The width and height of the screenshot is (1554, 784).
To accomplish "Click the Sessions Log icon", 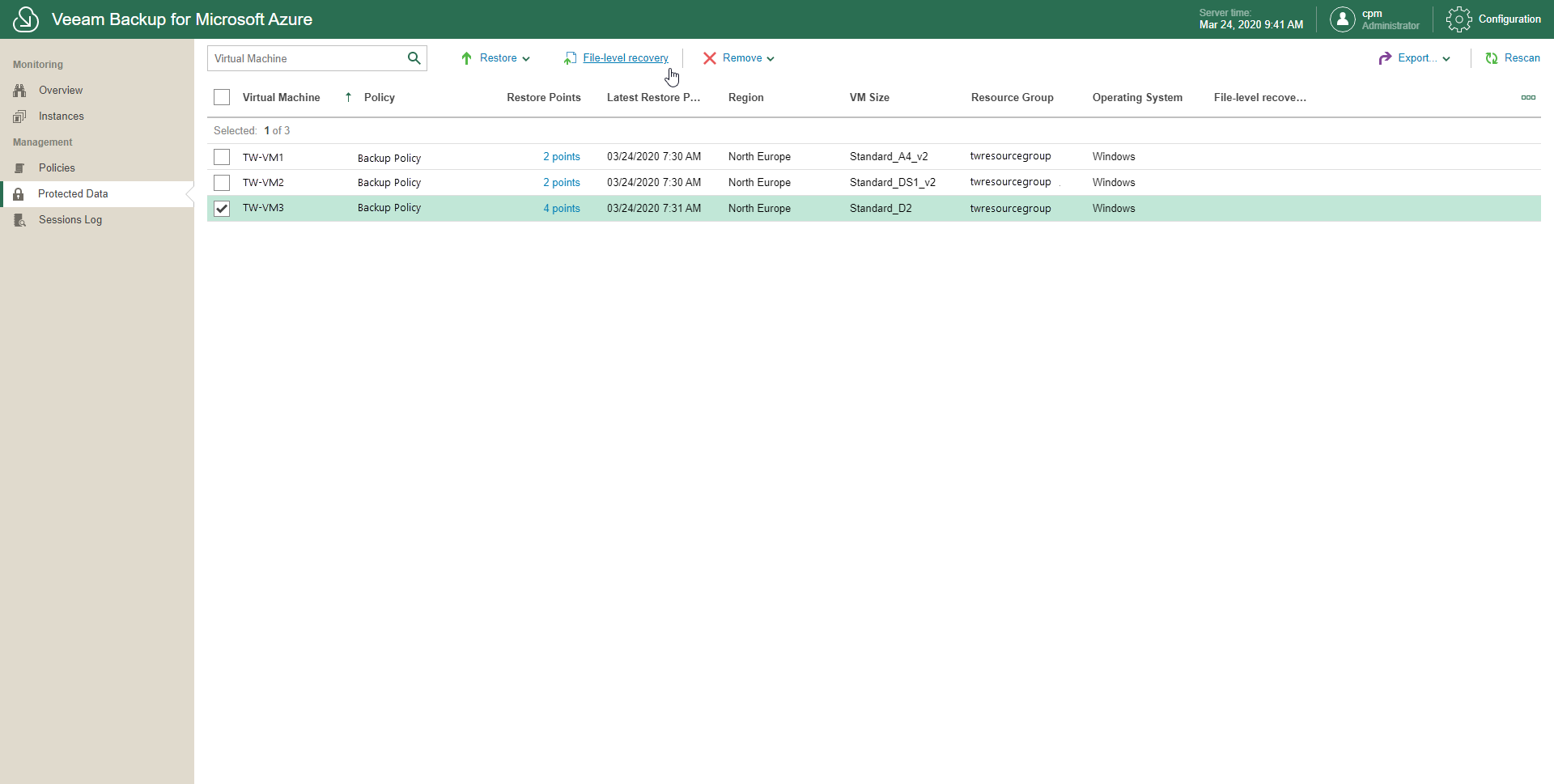I will tap(20, 220).
